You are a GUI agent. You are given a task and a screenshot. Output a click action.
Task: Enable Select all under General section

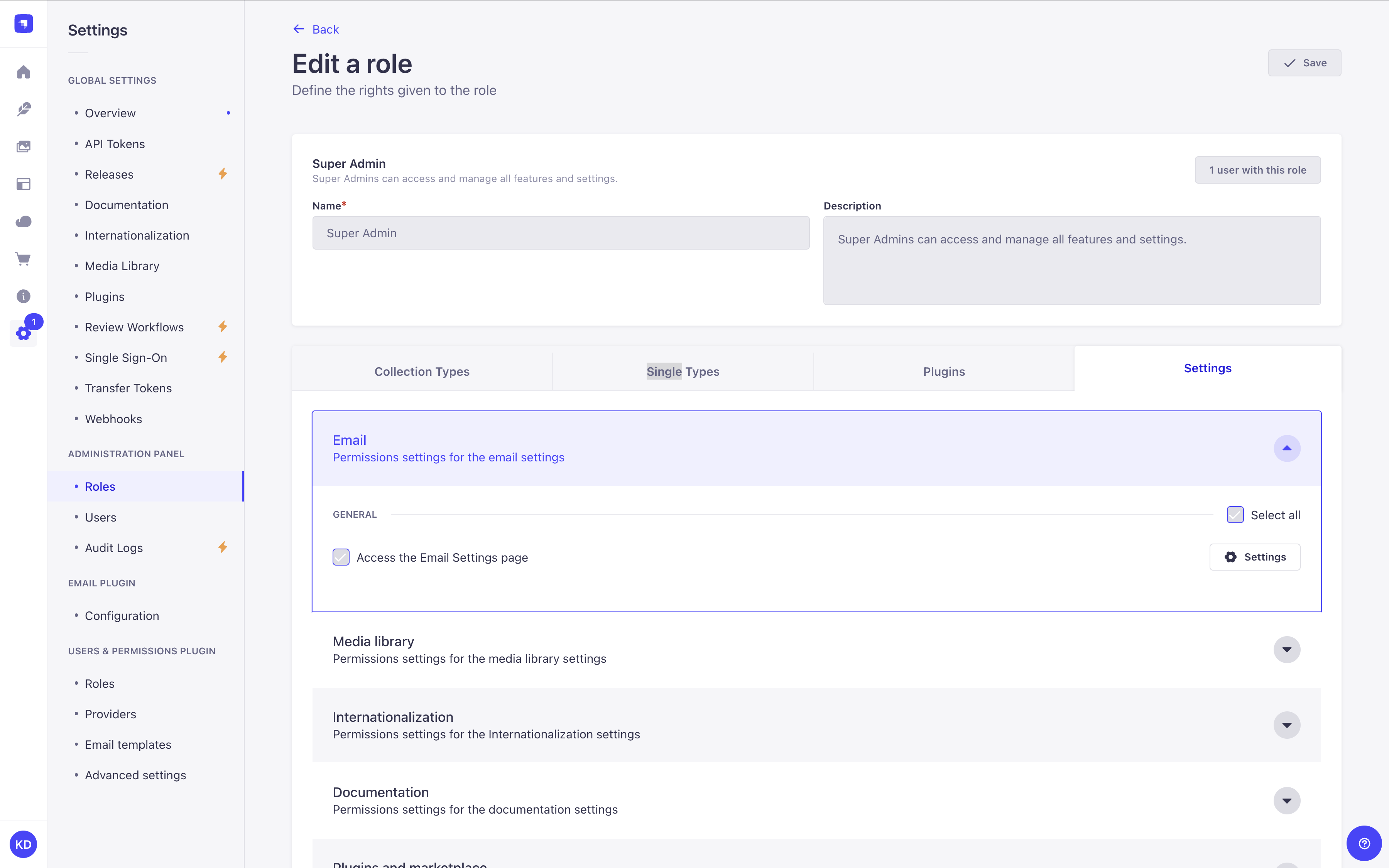(x=1235, y=514)
